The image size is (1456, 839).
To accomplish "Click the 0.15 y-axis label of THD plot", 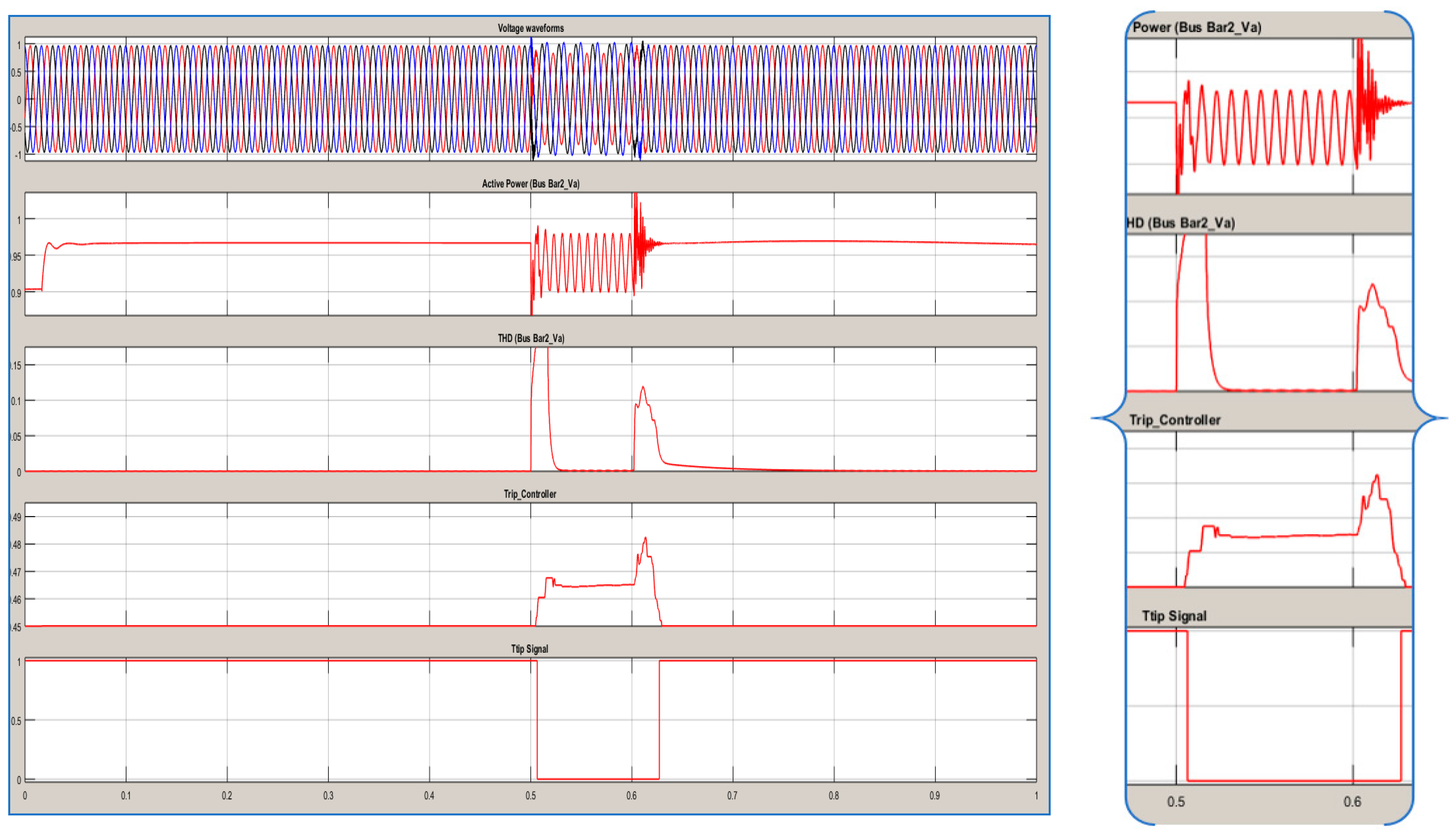I will [16, 366].
